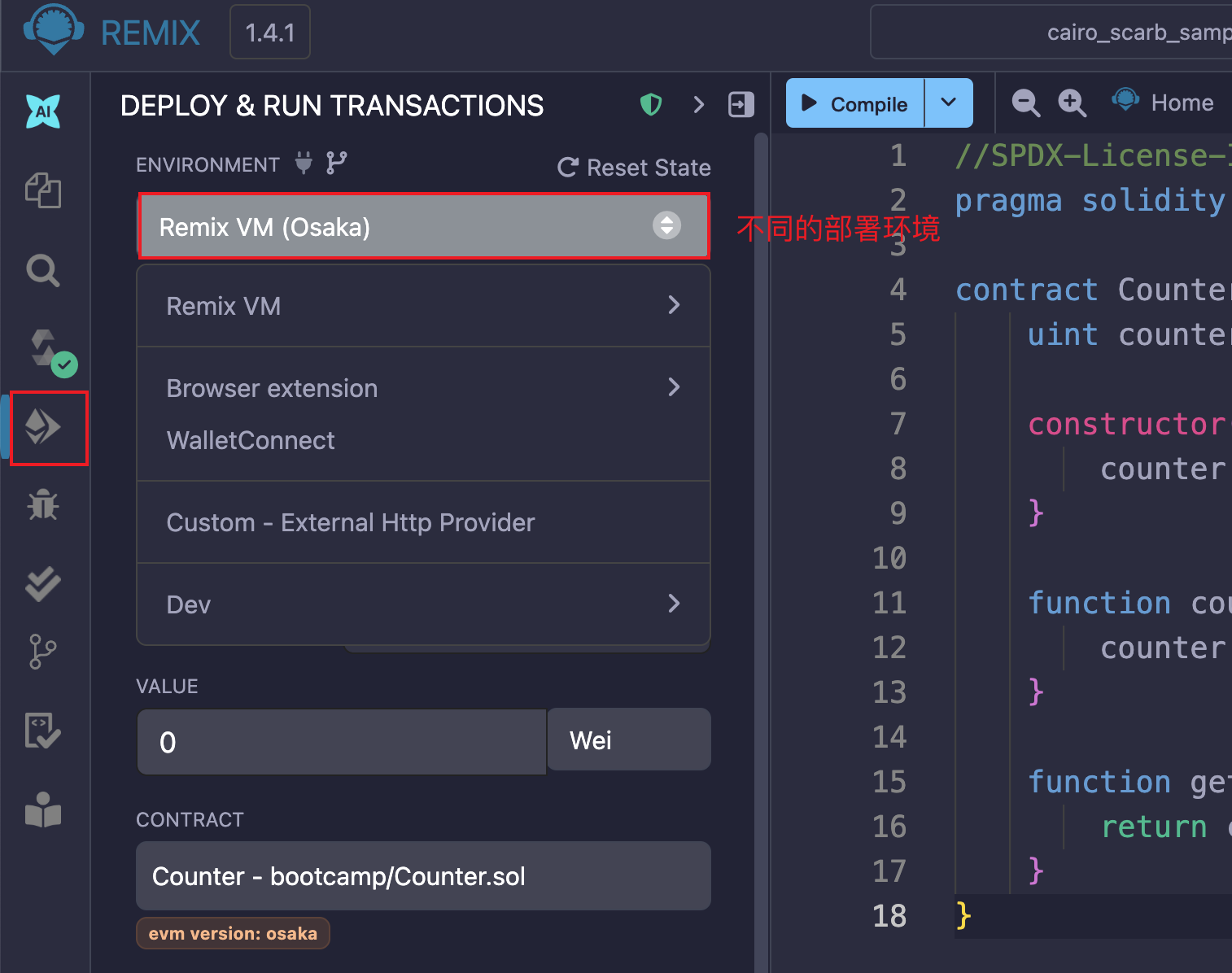
Task: Click the Value amount input field
Action: [x=342, y=742]
